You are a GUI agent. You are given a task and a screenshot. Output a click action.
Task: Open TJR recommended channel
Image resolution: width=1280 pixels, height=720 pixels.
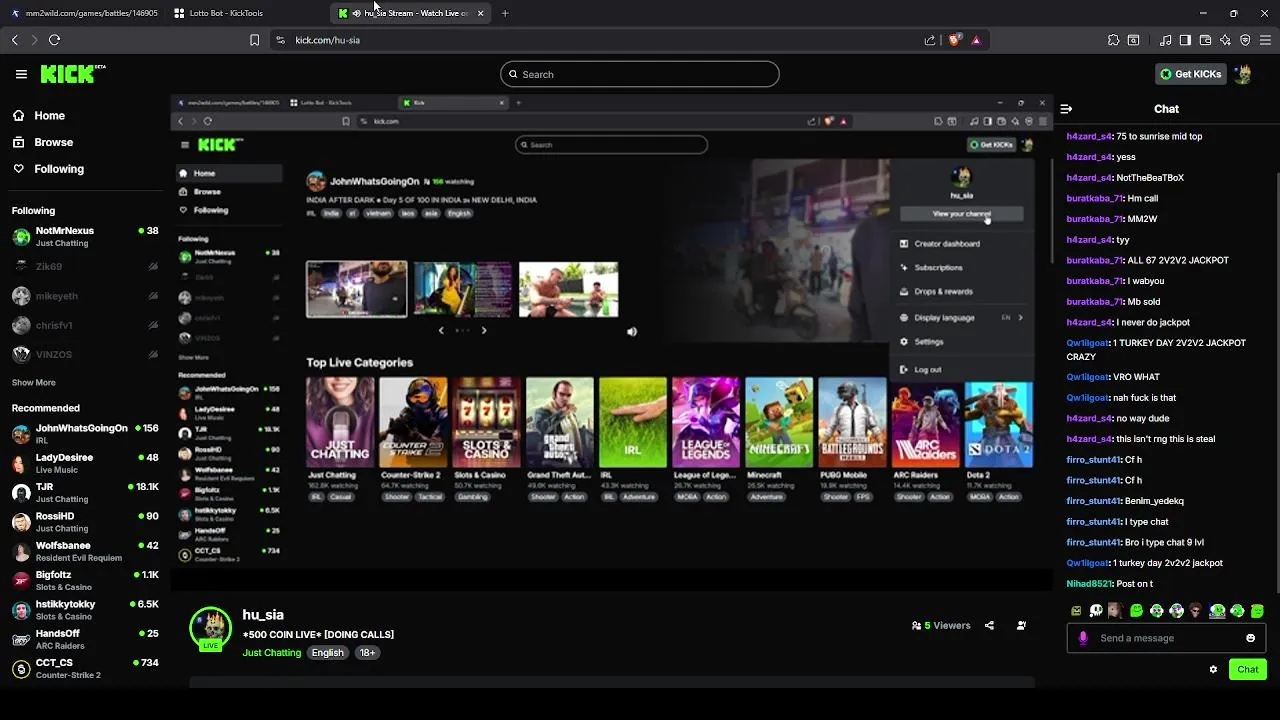(x=84, y=493)
